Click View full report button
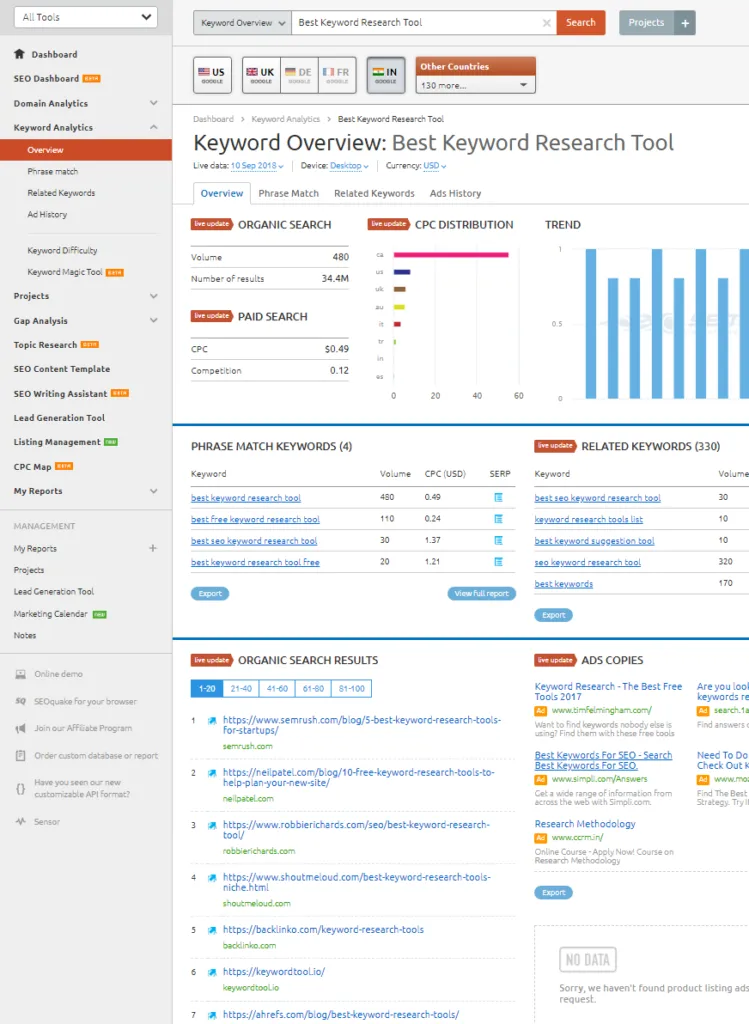Image resolution: width=749 pixels, height=1024 pixels. tap(481, 594)
